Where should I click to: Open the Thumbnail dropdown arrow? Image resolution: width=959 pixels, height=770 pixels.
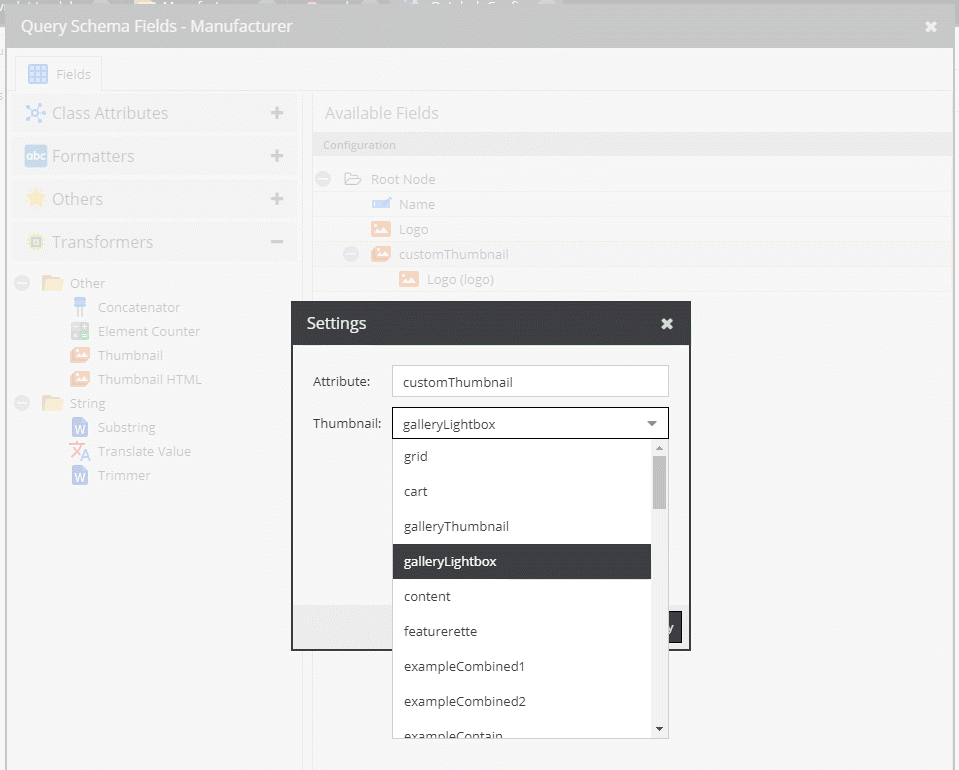coord(652,424)
